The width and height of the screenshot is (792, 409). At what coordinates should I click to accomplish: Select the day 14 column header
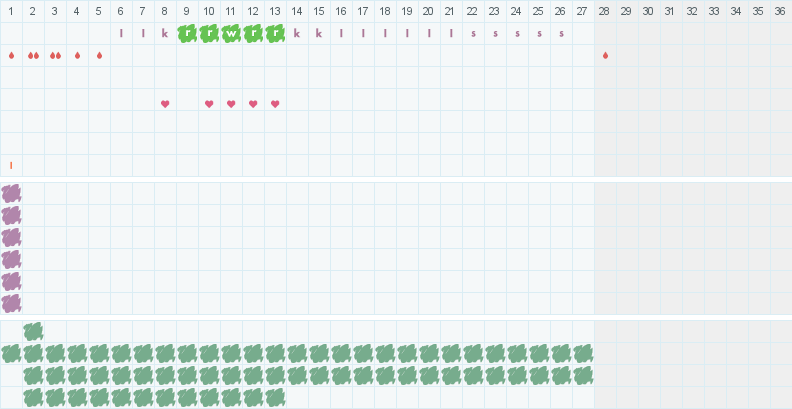click(x=297, y=11)
